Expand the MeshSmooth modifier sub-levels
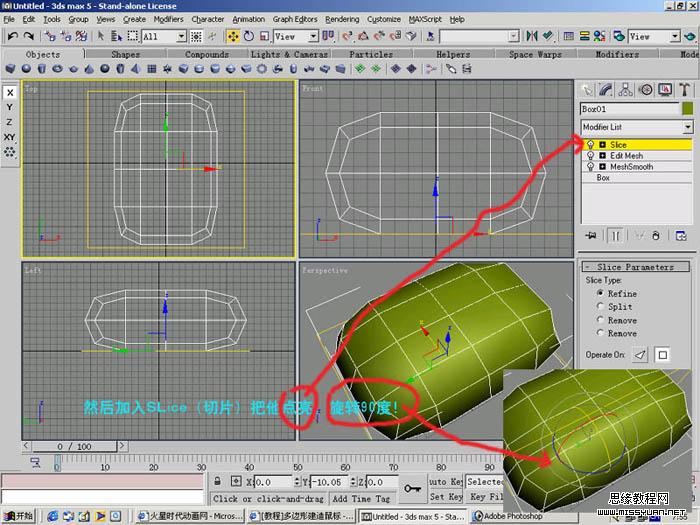The width and height of the screenshot is (700, 525). pyautogui.click(x=602, y=167)
